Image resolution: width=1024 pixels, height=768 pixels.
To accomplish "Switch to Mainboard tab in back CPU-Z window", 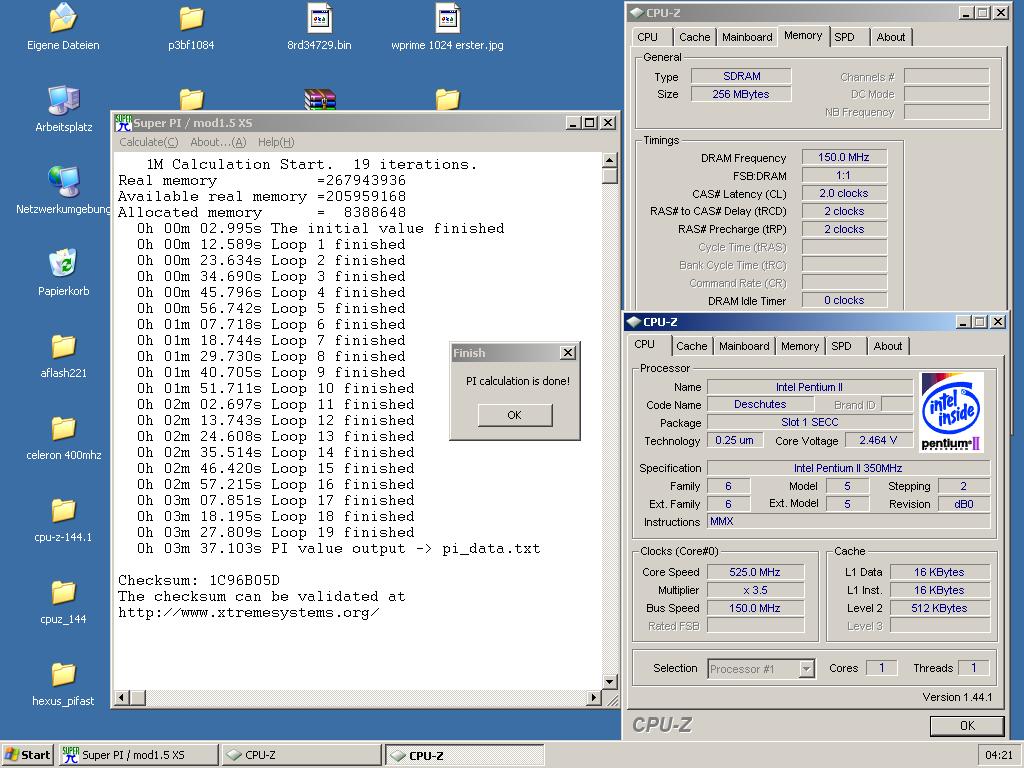I will [x=747, y=37].
